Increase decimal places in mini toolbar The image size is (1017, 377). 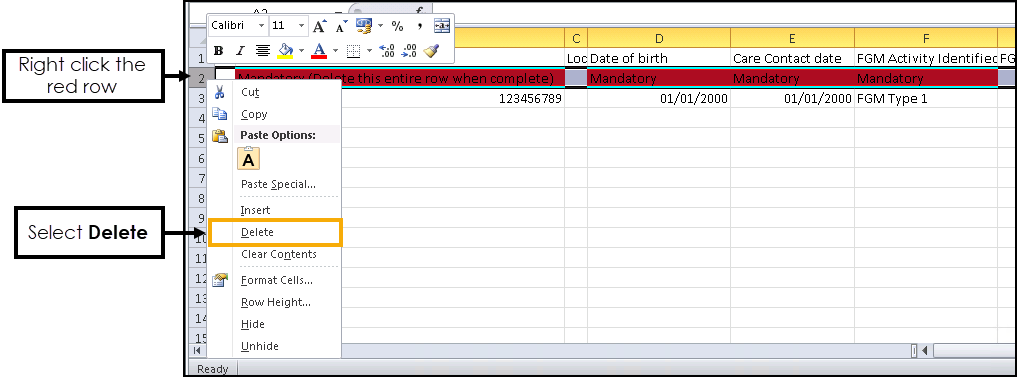(x=387, y=50)
